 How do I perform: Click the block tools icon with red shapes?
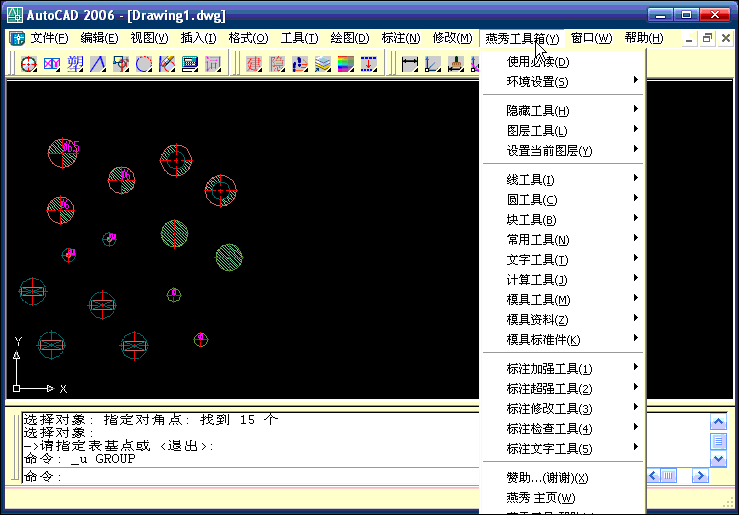pyautogui.click(x=121, y=64)
